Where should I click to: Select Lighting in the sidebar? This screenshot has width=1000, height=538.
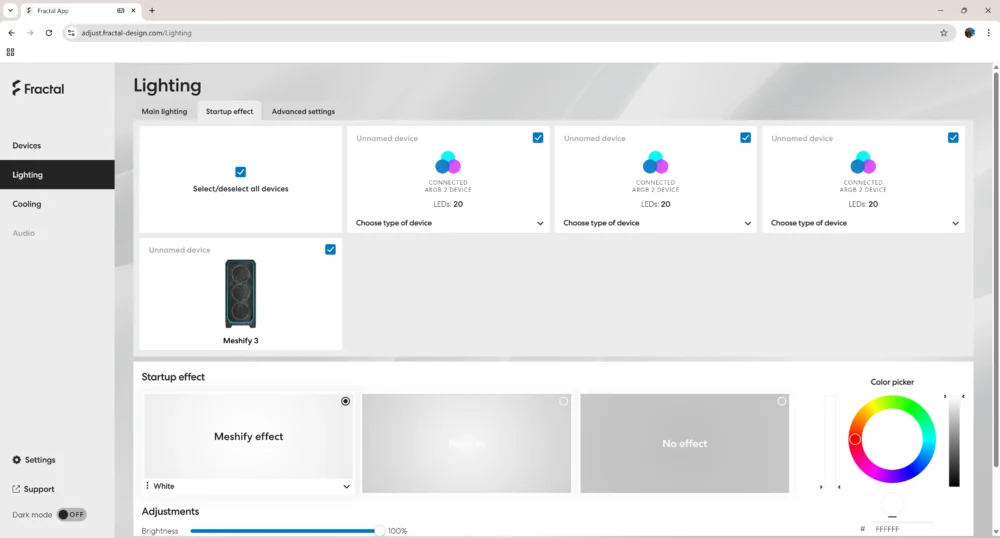click(57, 175)
